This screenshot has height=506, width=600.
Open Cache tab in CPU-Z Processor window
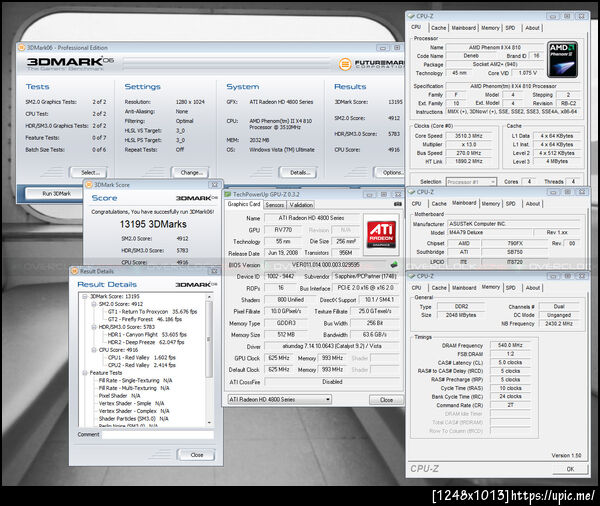tap(438, 28)
